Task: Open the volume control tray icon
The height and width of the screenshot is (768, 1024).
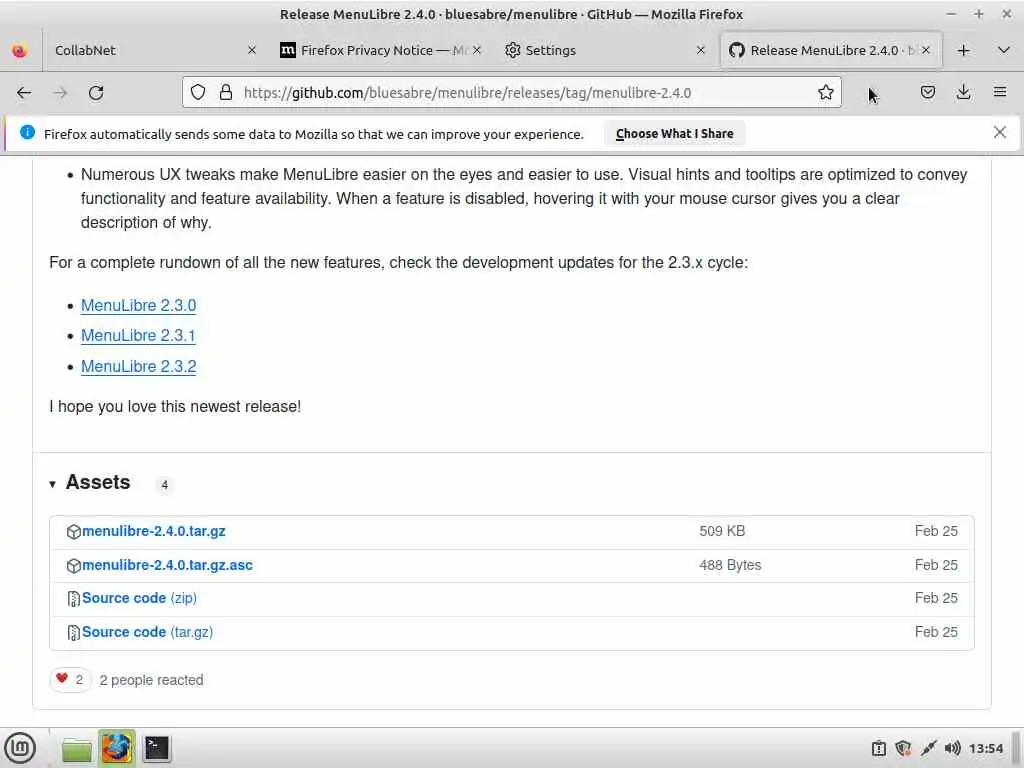Action: tap(952, 748)
